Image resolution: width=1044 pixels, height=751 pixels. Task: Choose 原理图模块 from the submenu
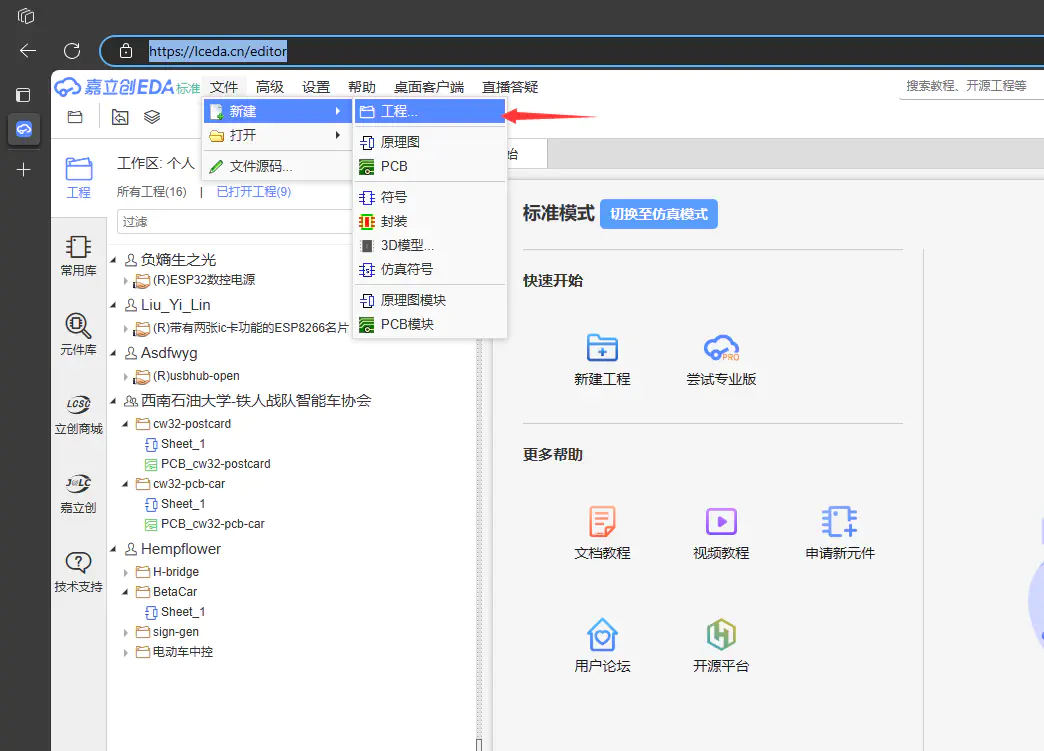pyautogui.click(x=413, y=300)
